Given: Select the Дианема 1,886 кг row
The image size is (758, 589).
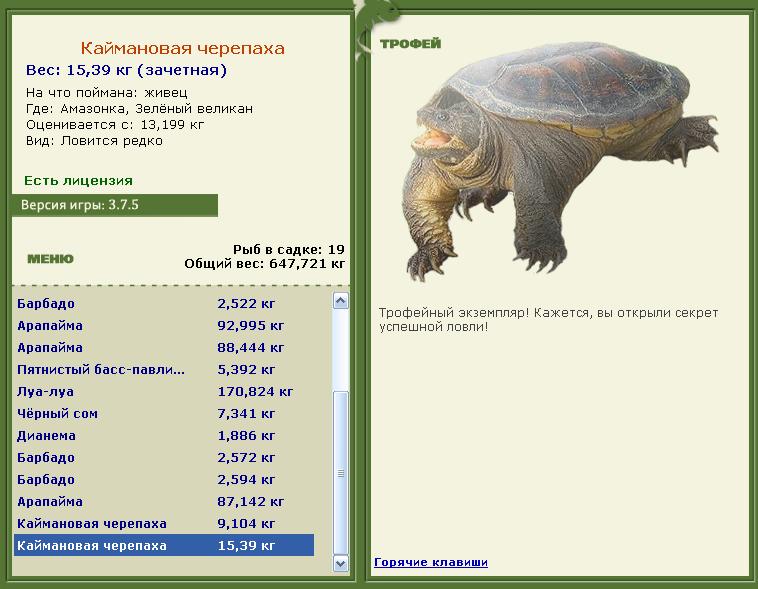Looking at the screenshot, I should (164, 436).
